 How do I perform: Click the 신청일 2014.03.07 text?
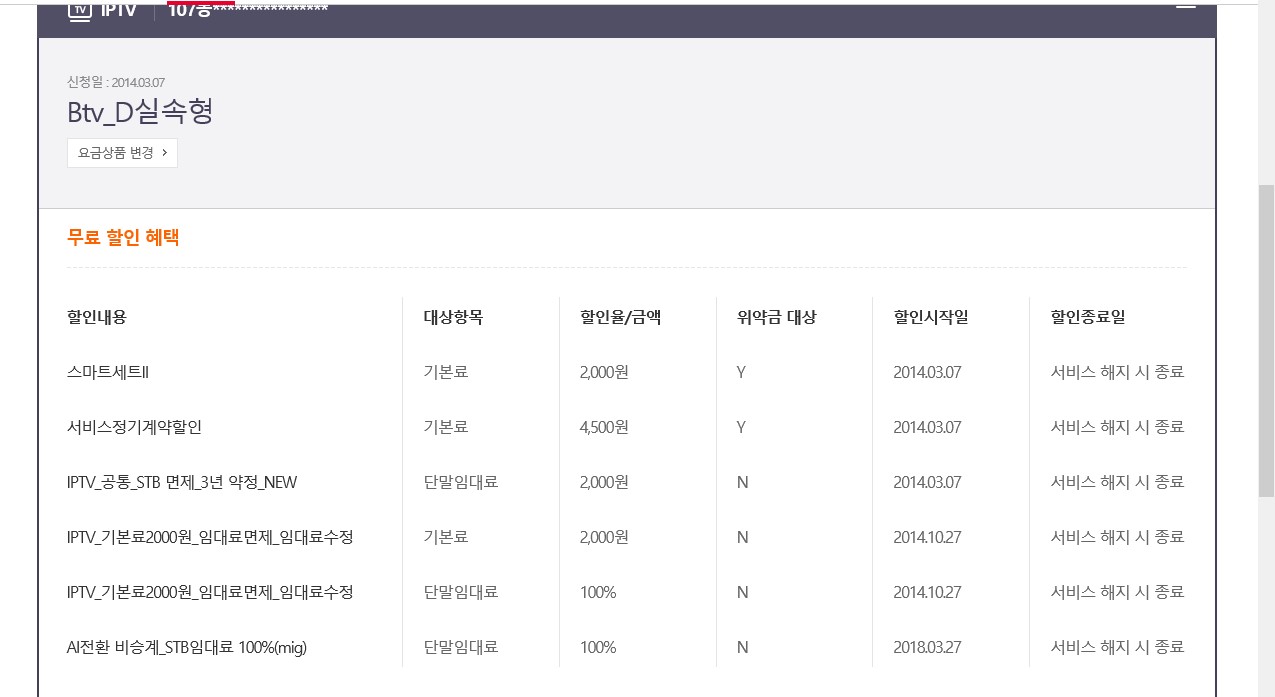116,82
